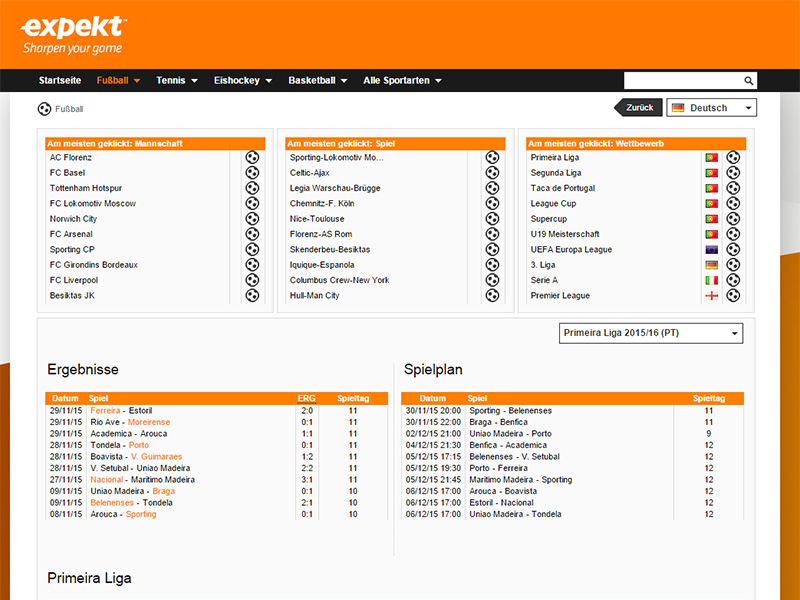Open match Legia Warschau-Brügge
The image size is (800, 600).
[x=335, y=188]
